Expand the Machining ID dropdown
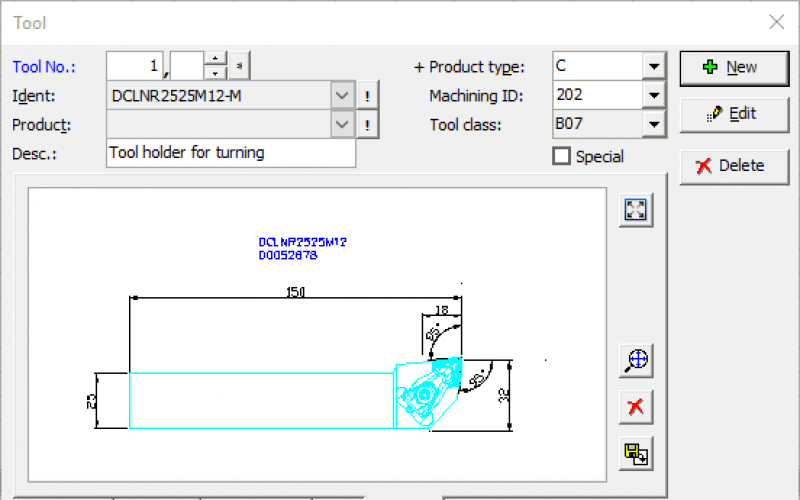 coord(654,96)
